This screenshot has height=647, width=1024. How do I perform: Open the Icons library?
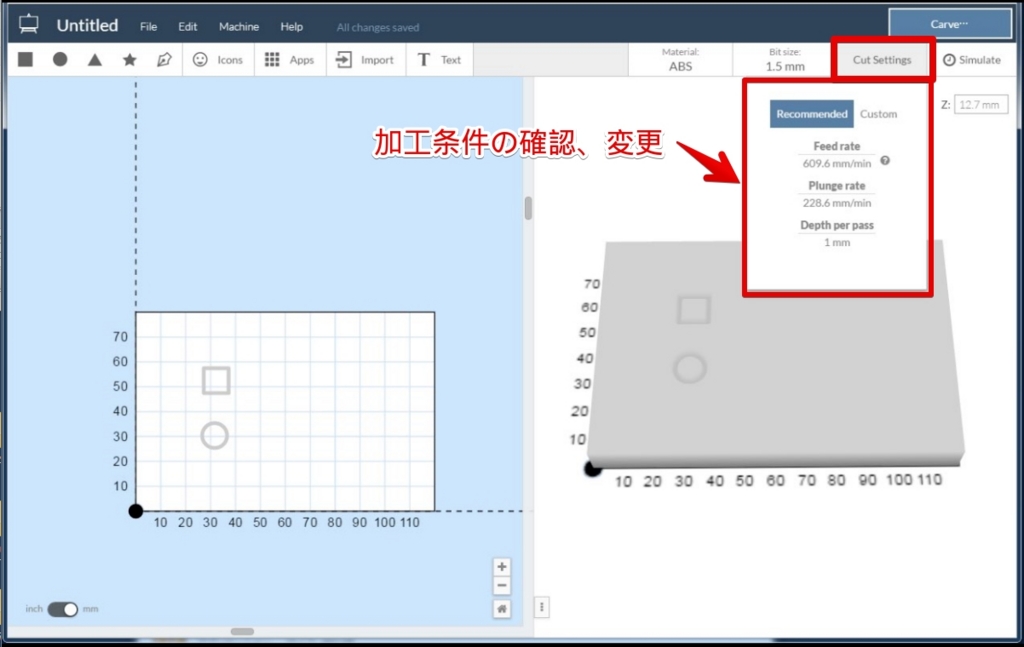(218, 59)
